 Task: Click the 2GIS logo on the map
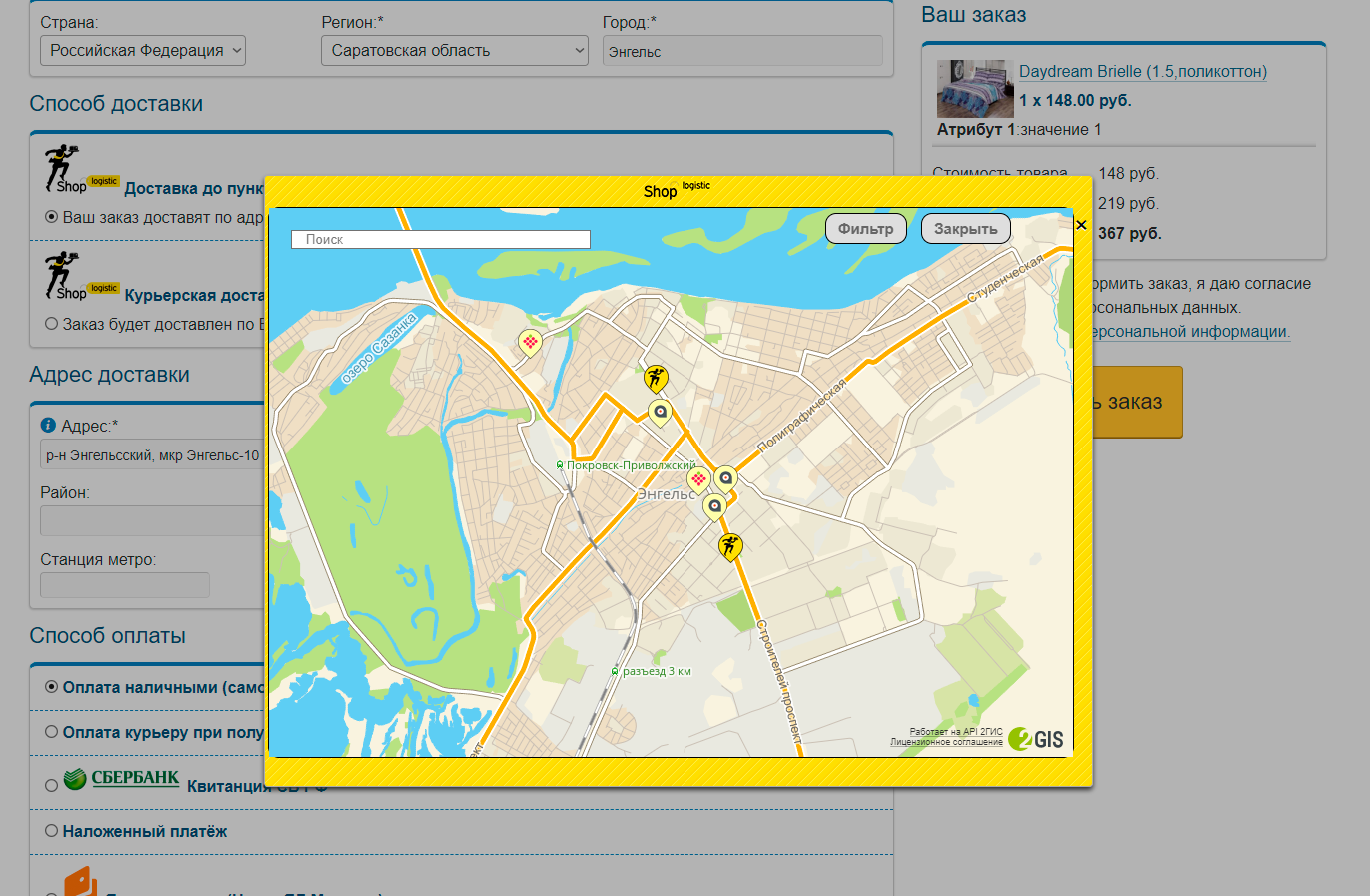tap(1036, 739)
